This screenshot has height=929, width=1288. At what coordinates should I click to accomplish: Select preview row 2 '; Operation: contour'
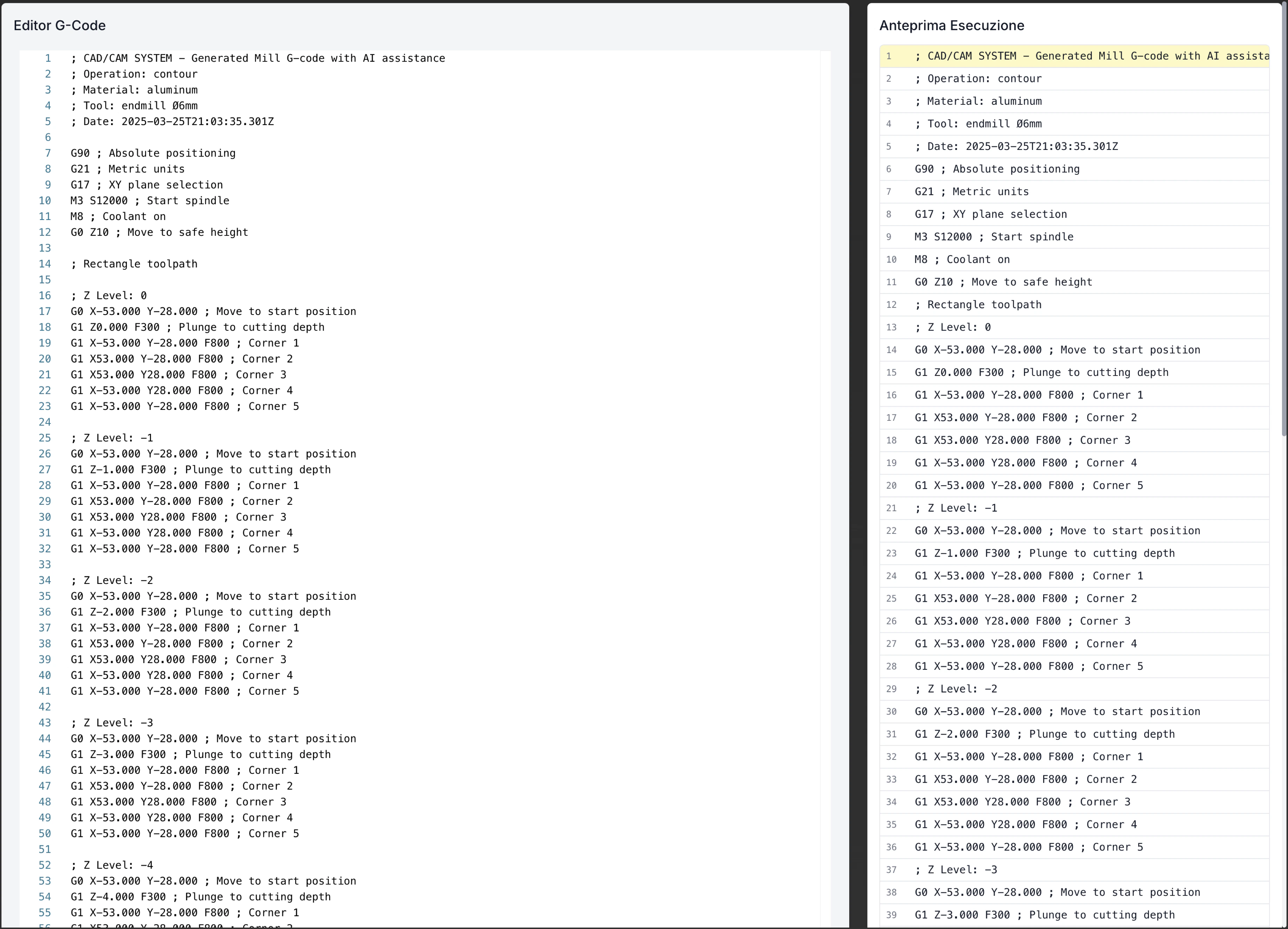pos(1074,79)
